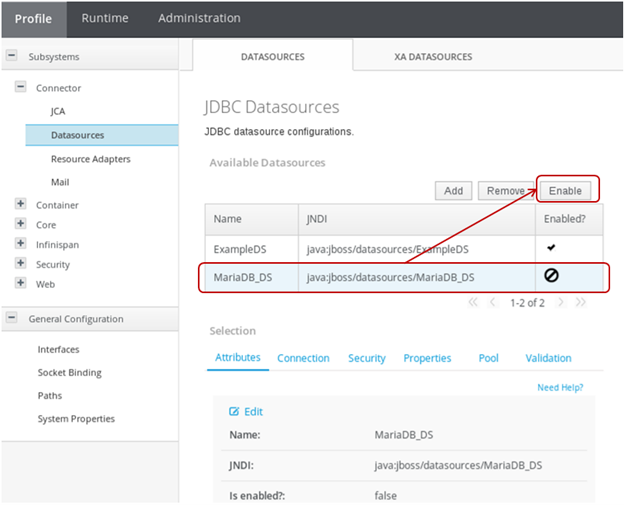Collapse the Connector tree node
Screen dimensions: 624x505
click(x=20, y=88)
